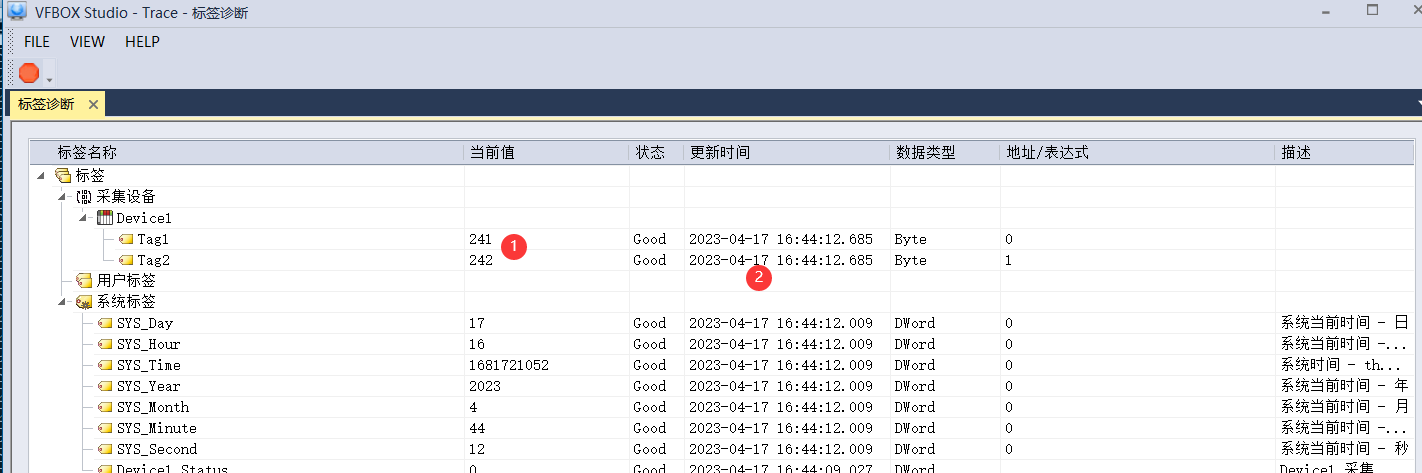Select the Tag1 row label

click(153, 239)
